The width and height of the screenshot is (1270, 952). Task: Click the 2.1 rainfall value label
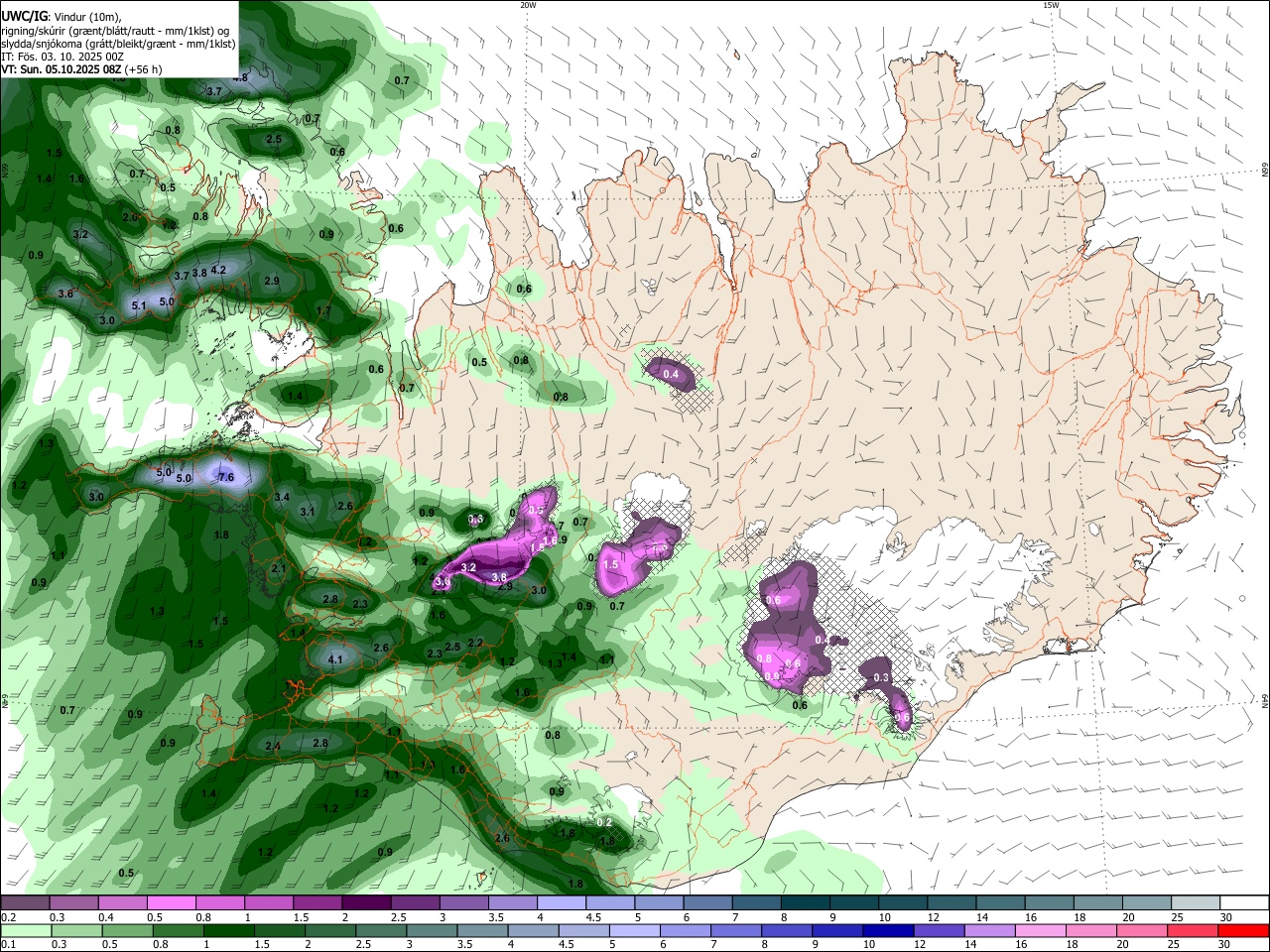[279, 569]
